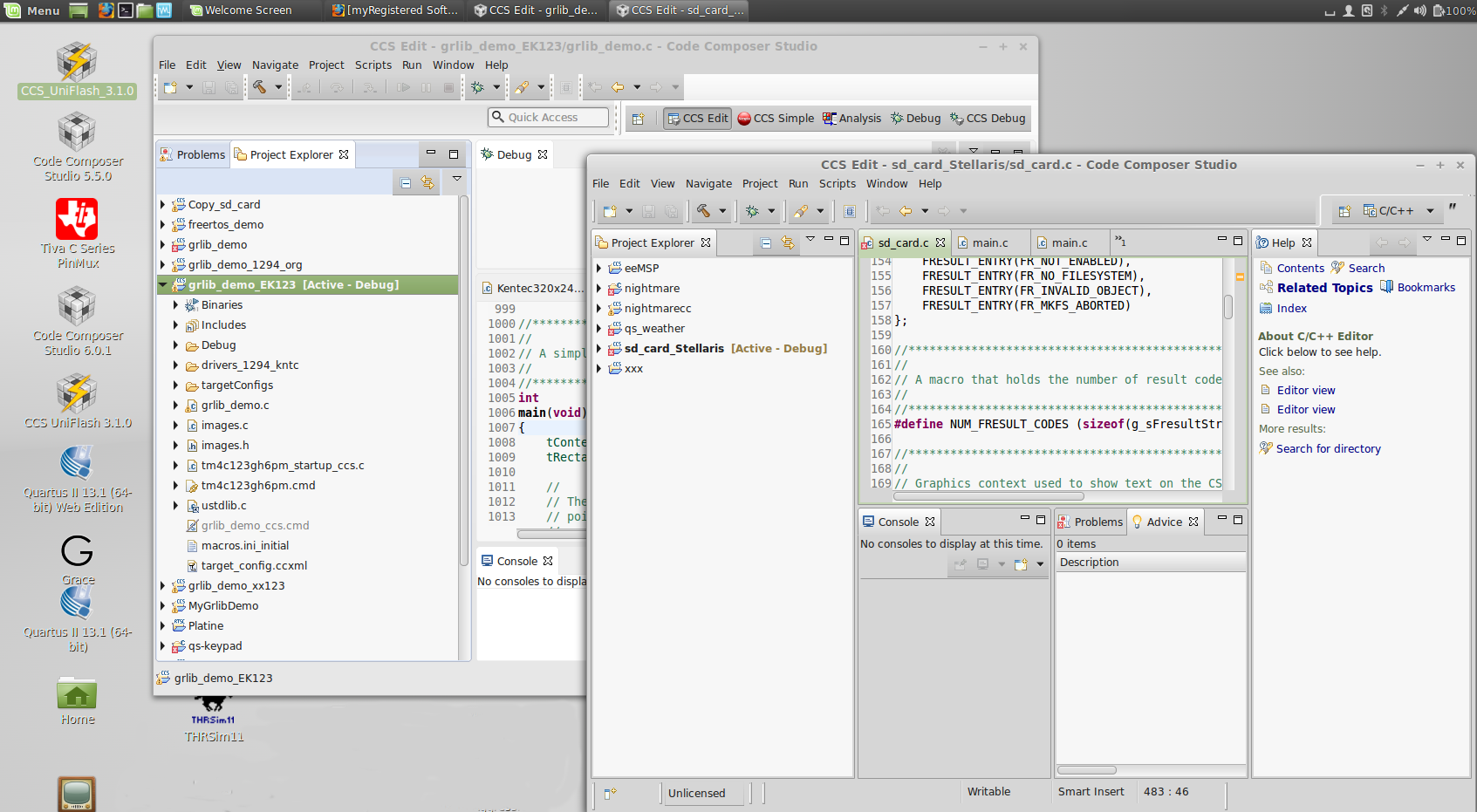
Task: Maximize the sd_card.c editor area
Action: (x=1238, y=240)
